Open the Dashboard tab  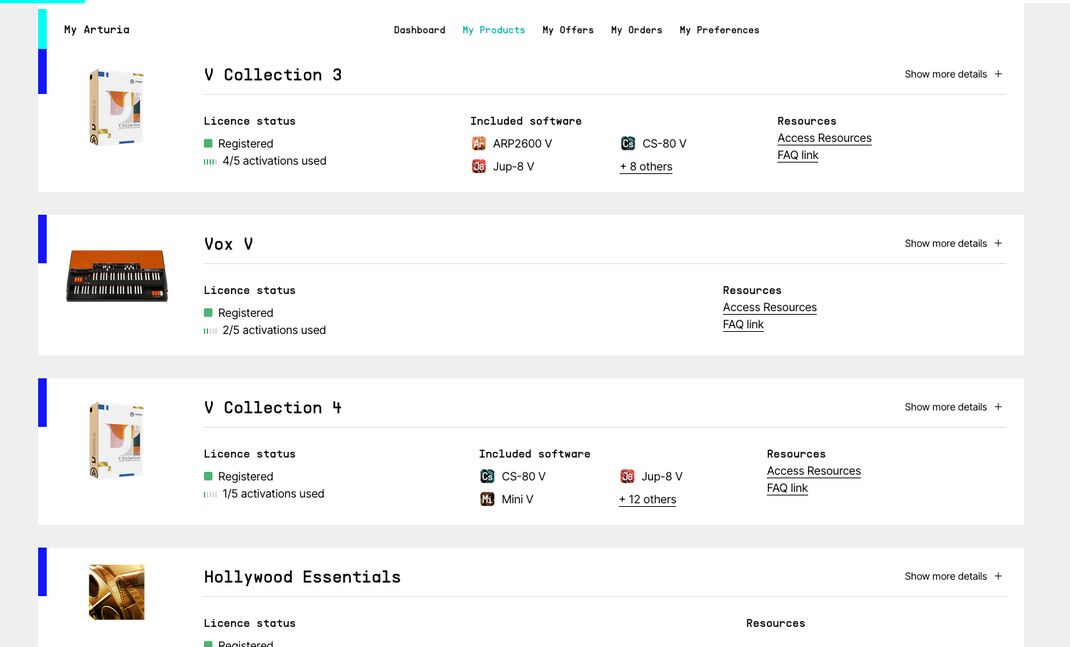[x=419, y=30]
